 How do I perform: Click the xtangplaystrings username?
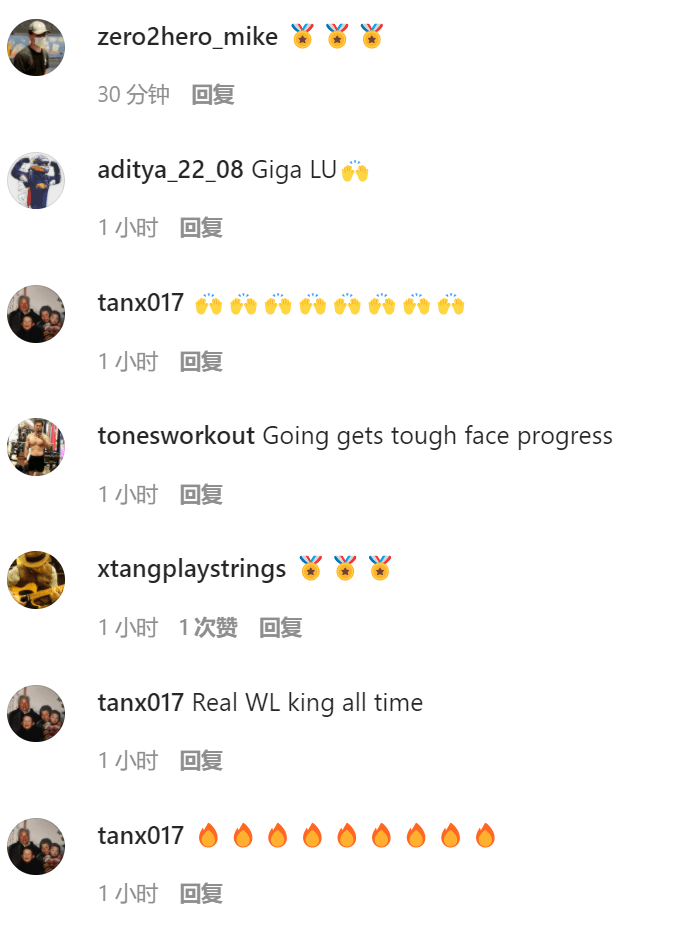[x=191, y=570]
